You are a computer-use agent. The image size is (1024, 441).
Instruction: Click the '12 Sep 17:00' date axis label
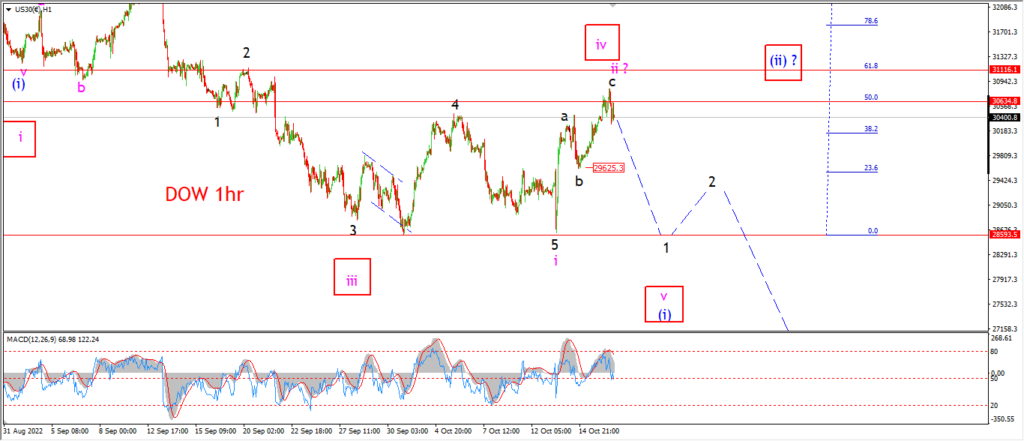point(167,432)
